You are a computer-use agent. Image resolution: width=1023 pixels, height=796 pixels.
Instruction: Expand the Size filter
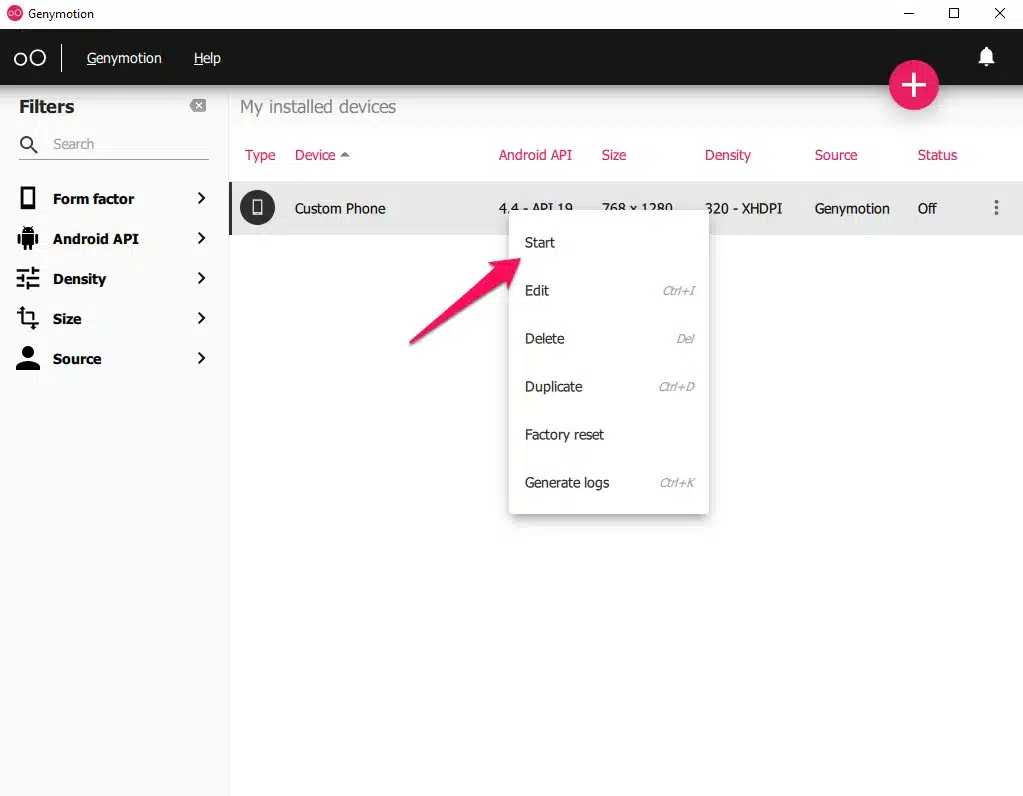pyautogui.click(x=201, y=318)
